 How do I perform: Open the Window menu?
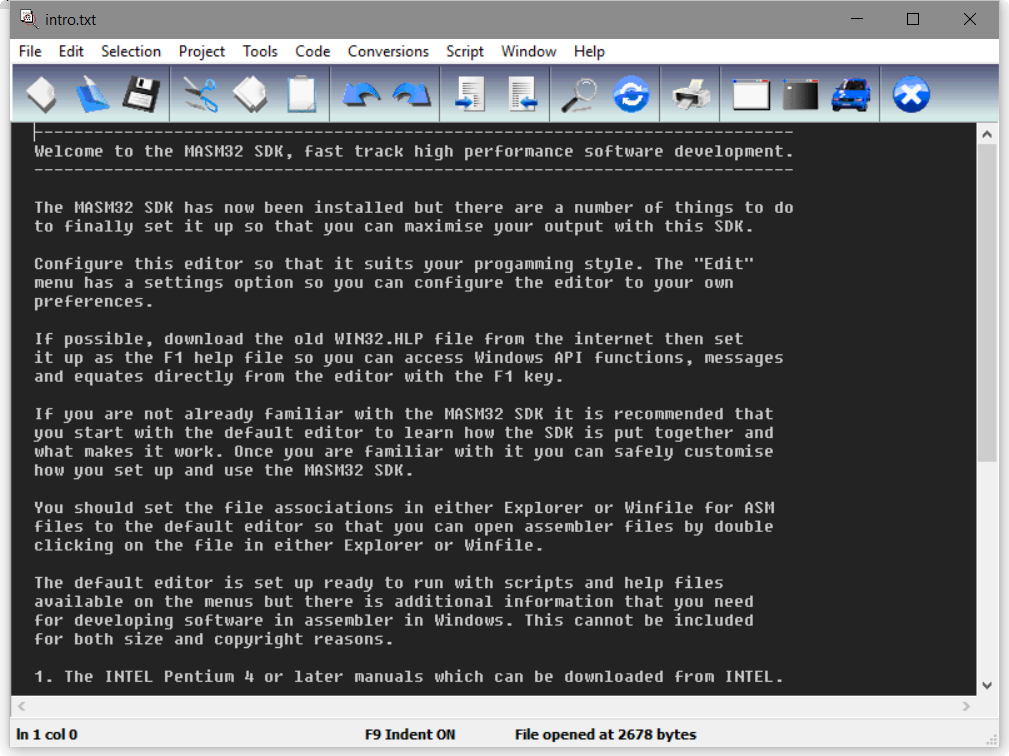pos(528,51)
